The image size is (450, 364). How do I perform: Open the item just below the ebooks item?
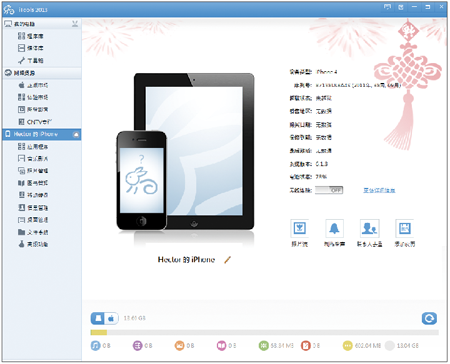tap(33, 195)
